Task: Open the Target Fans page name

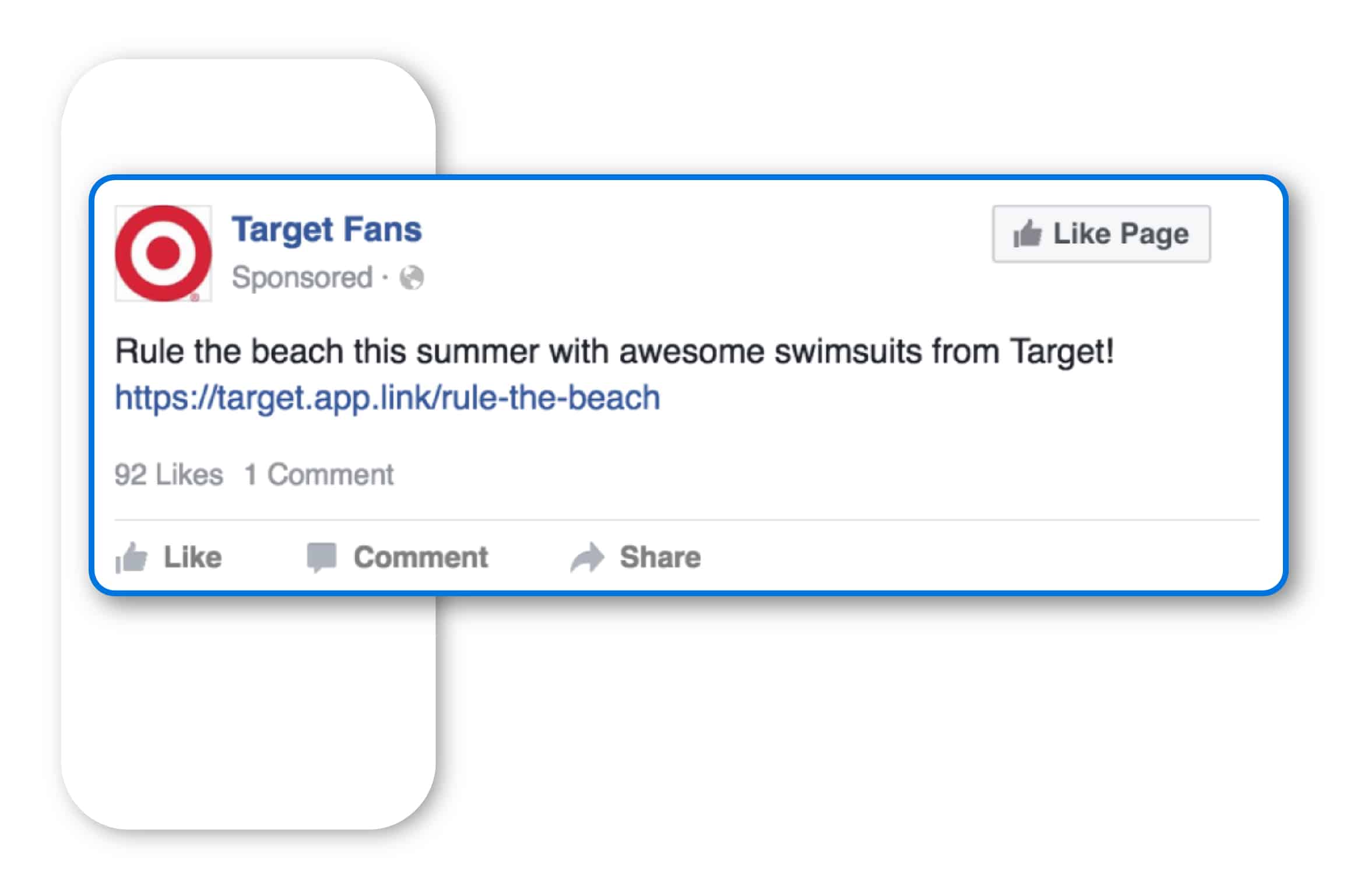Action: (x=328, y=229)
